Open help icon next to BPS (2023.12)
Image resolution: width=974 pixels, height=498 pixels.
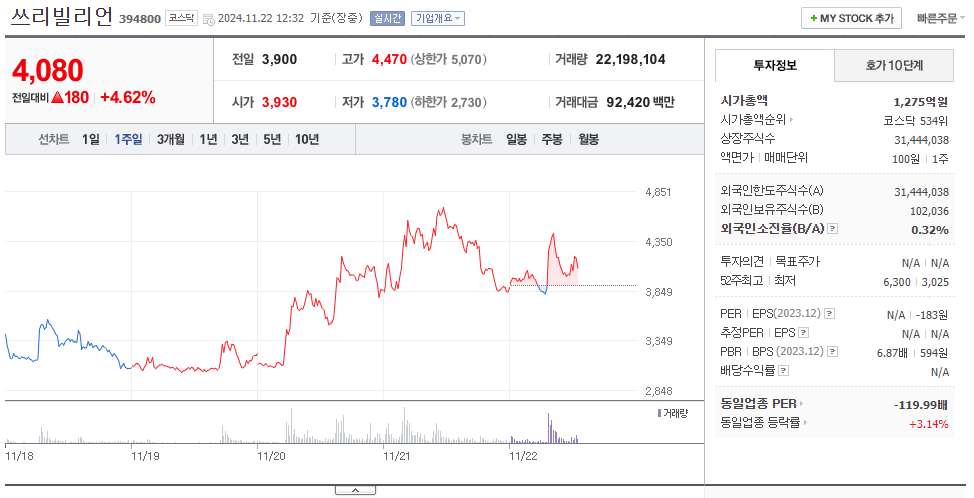click(833, 351)
